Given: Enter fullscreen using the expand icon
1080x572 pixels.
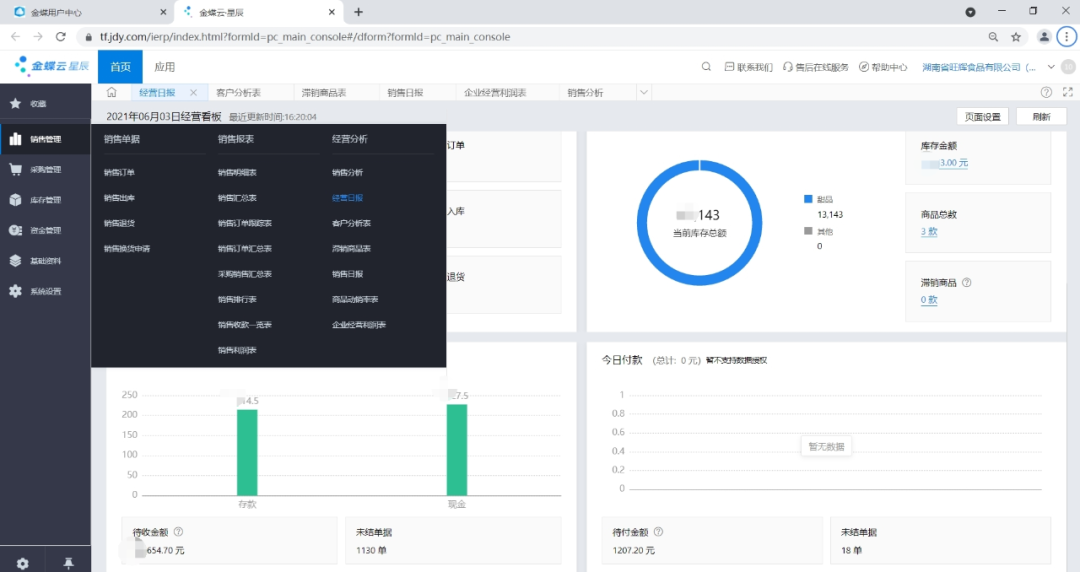Looking at the screenshot, I should click(x=1067, y=92).
